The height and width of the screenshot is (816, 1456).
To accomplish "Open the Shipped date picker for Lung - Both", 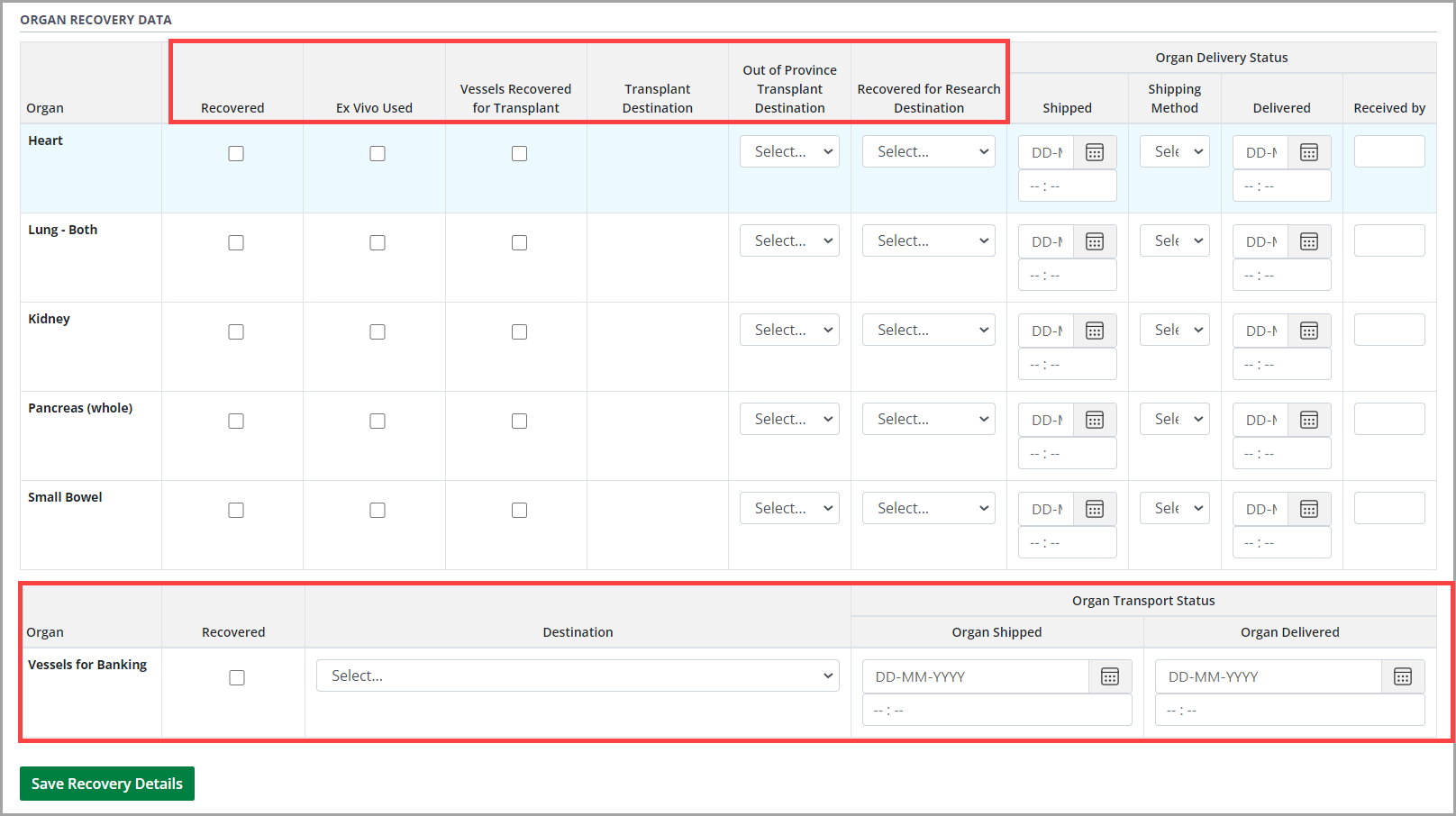I will pyautogui.click(x=1094, y=240).
